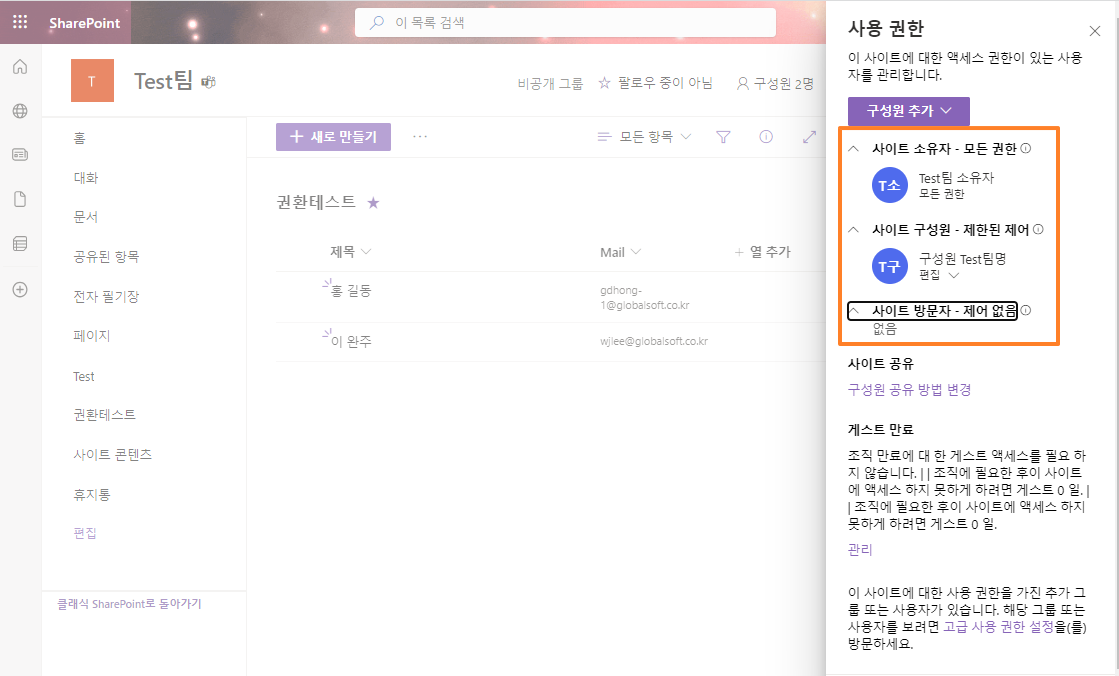Open the details pane info icon

pyautogui.click(x=766, y=136)
